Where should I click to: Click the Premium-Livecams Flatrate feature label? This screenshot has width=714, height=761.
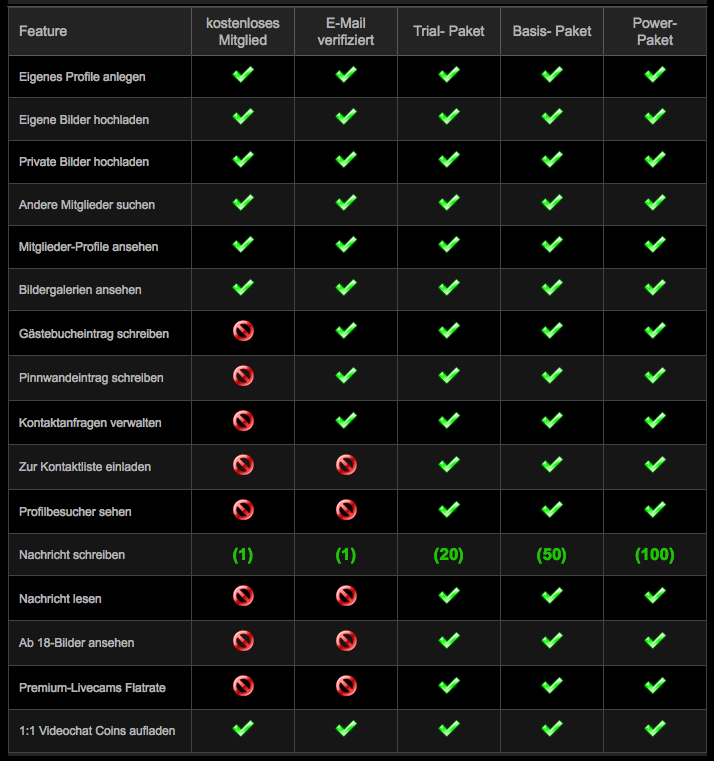click(x=92, y=688)
